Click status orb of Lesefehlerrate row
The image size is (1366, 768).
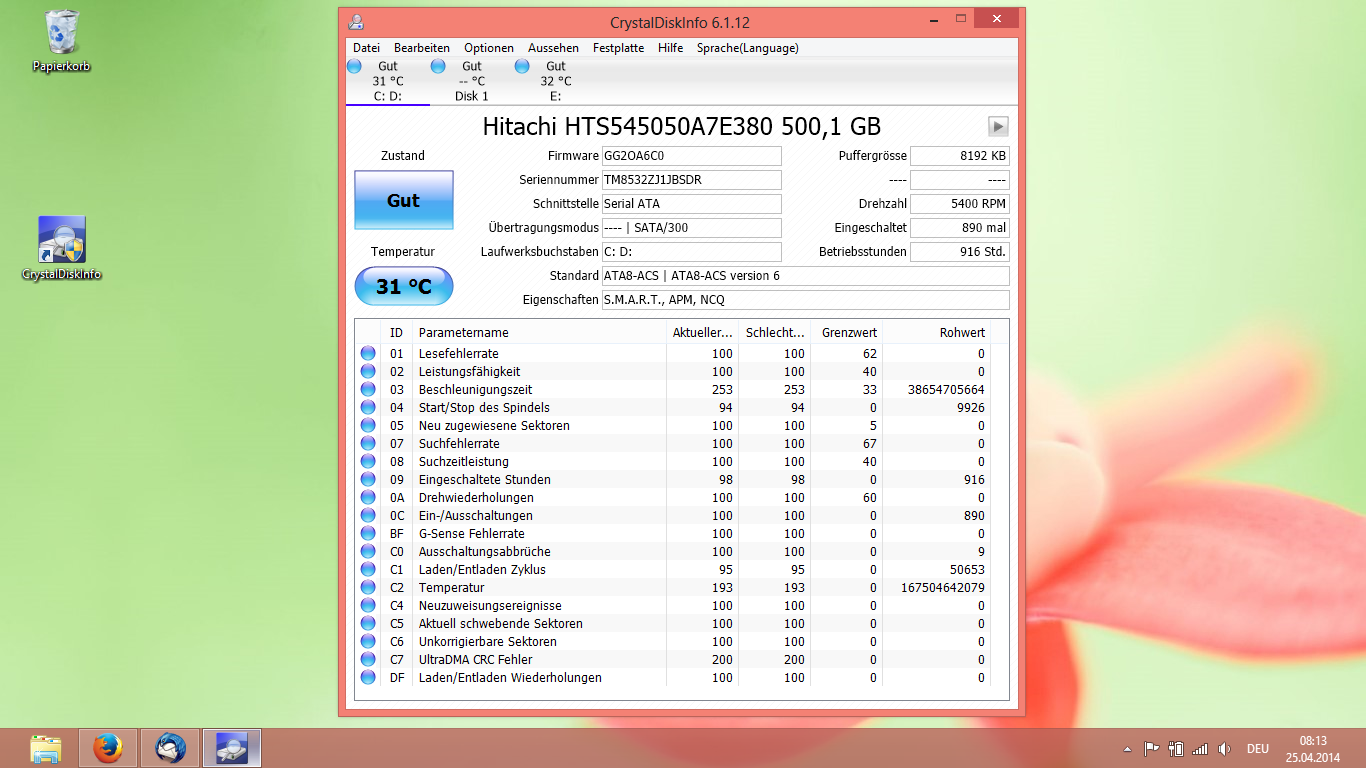click(368, 353)
